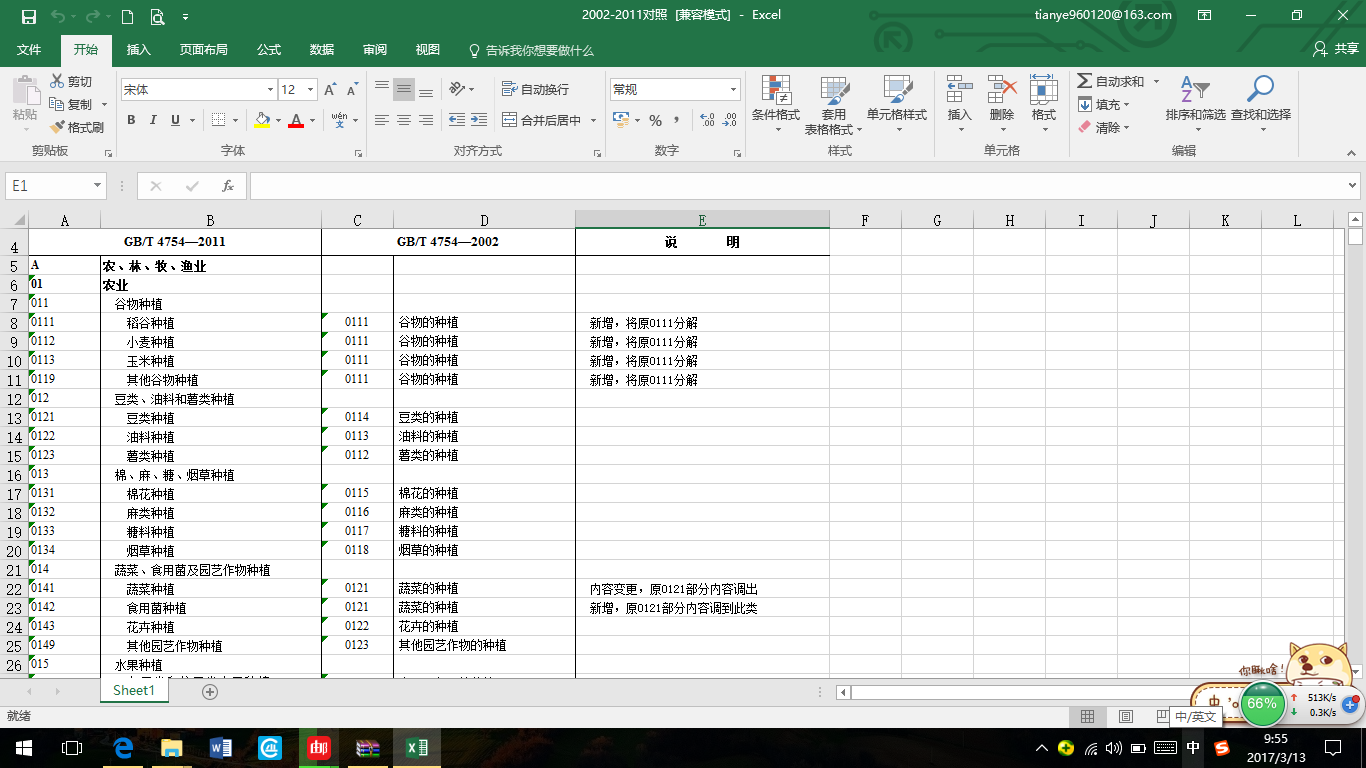Image resolution: width=1366 pixels, height=768 pixels.
Task: Open the 填充 fill dropdown
Action: [1104, 104]
